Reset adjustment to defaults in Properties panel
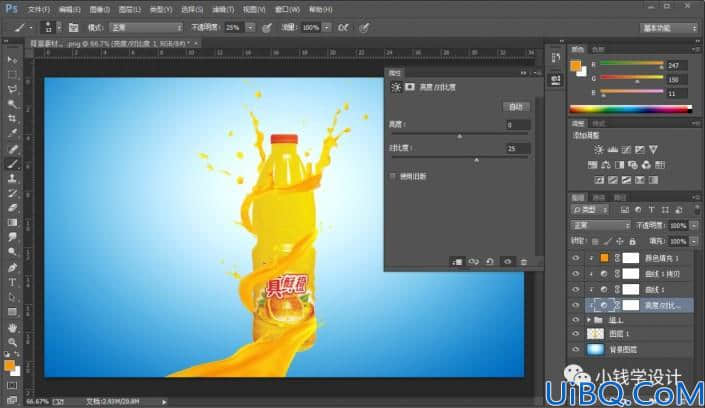Screen dimensions: 705x408 (490, 262)
